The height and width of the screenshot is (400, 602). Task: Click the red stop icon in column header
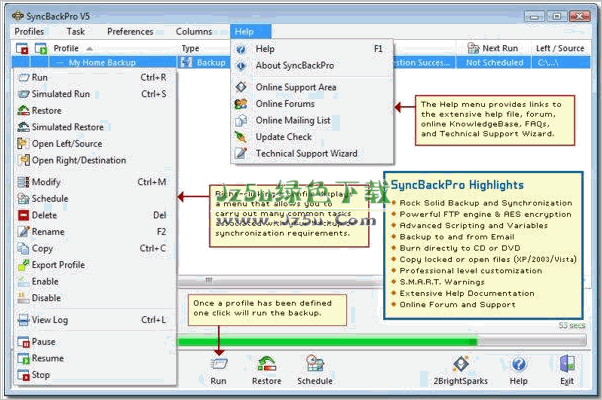(x=22, y=48)
